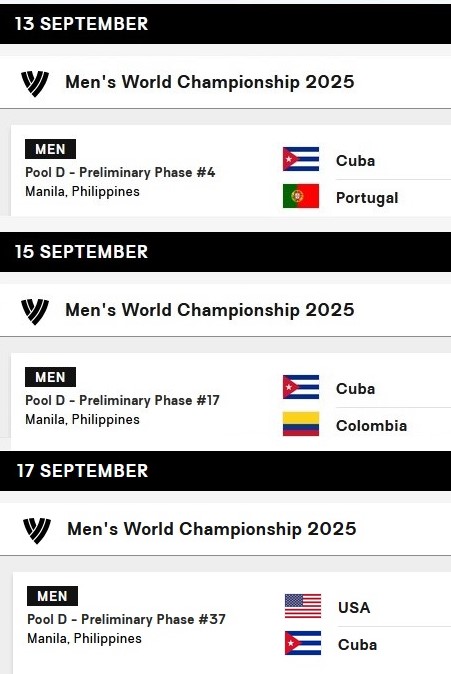The image size is (451, 674).
Task: Click the volleyball logo under 15 September
Action: tap(35, 311)
